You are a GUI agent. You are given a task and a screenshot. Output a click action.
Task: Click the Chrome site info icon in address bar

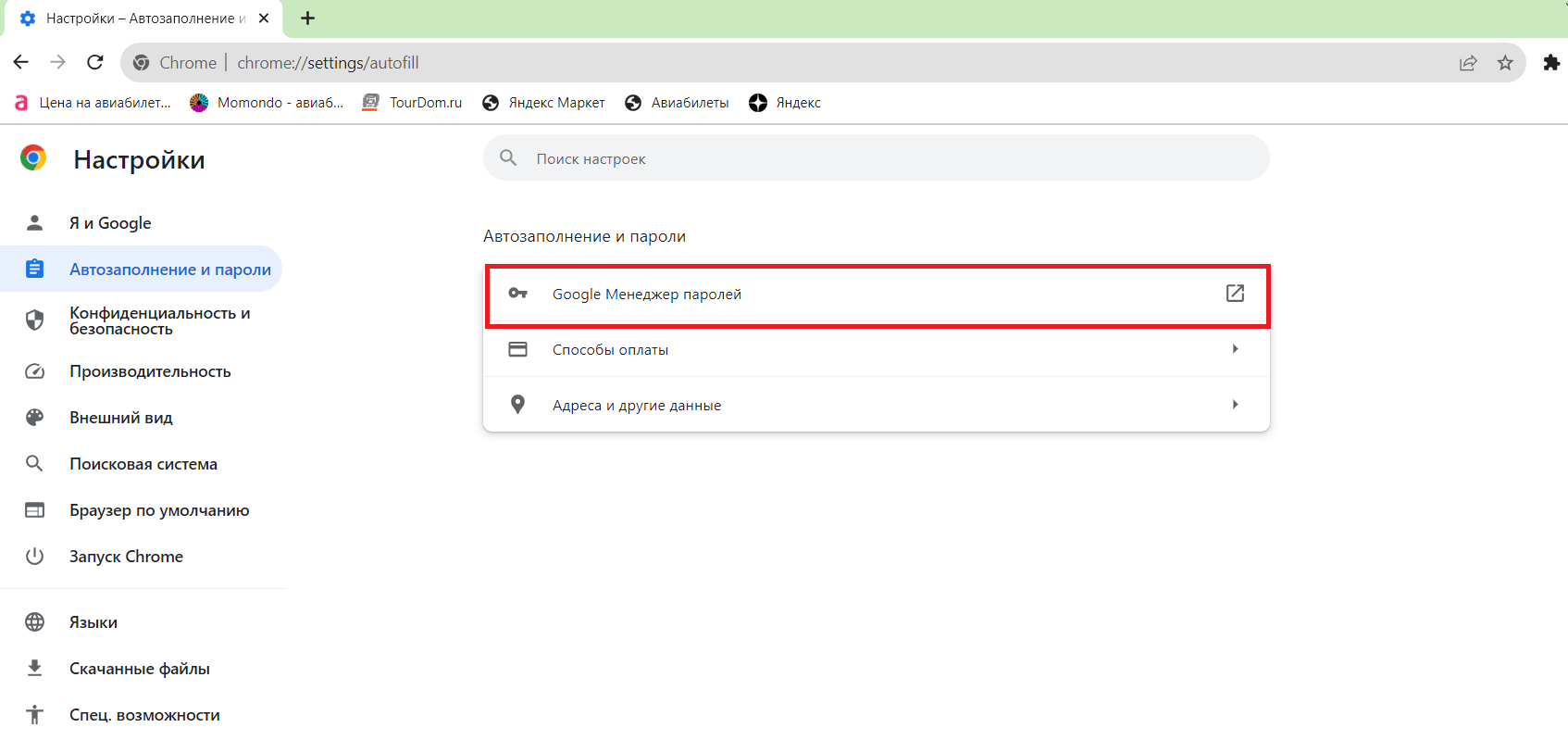(x=142, y=63)
